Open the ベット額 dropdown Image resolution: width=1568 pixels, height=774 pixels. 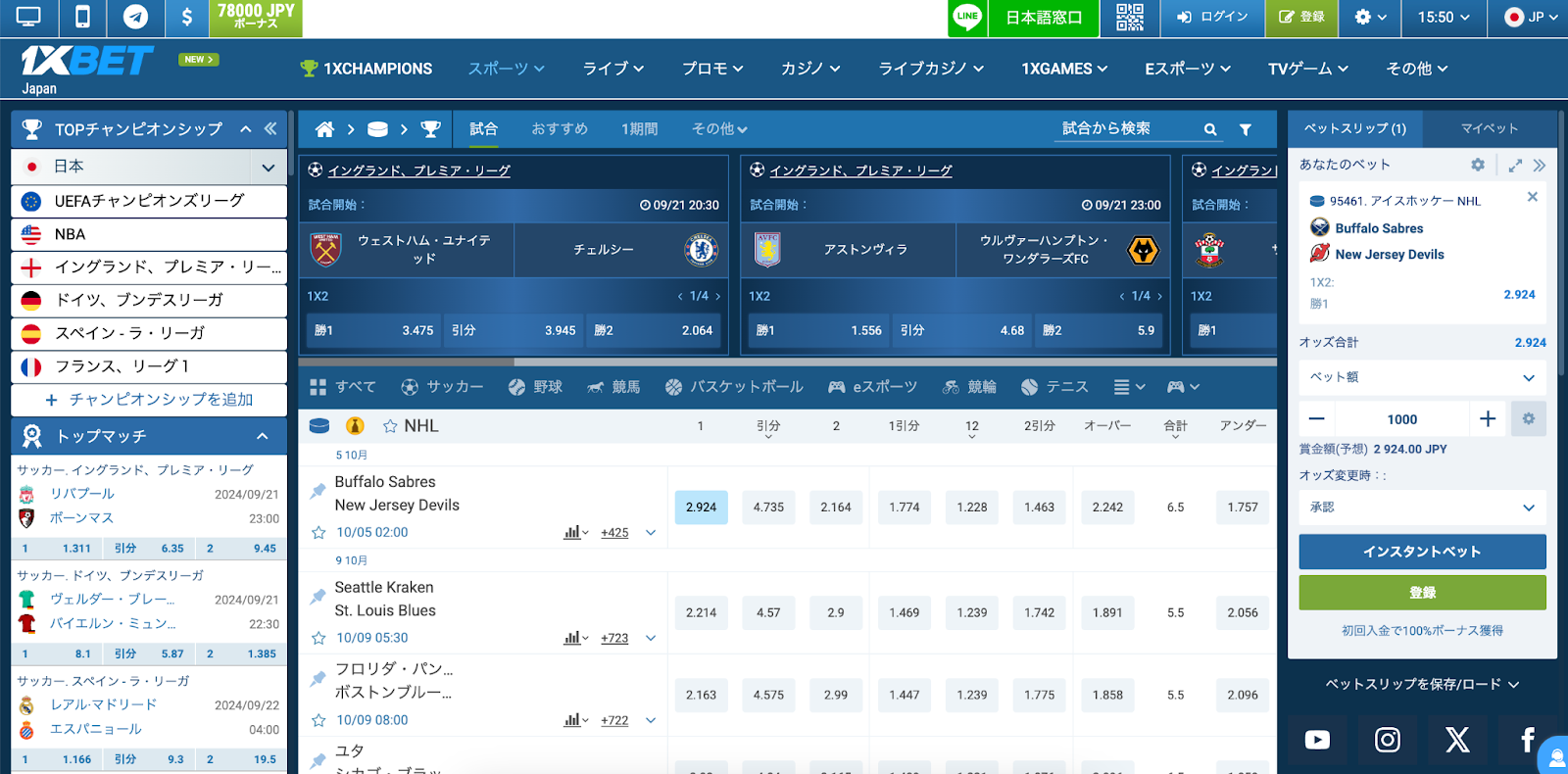point(1422,377)
